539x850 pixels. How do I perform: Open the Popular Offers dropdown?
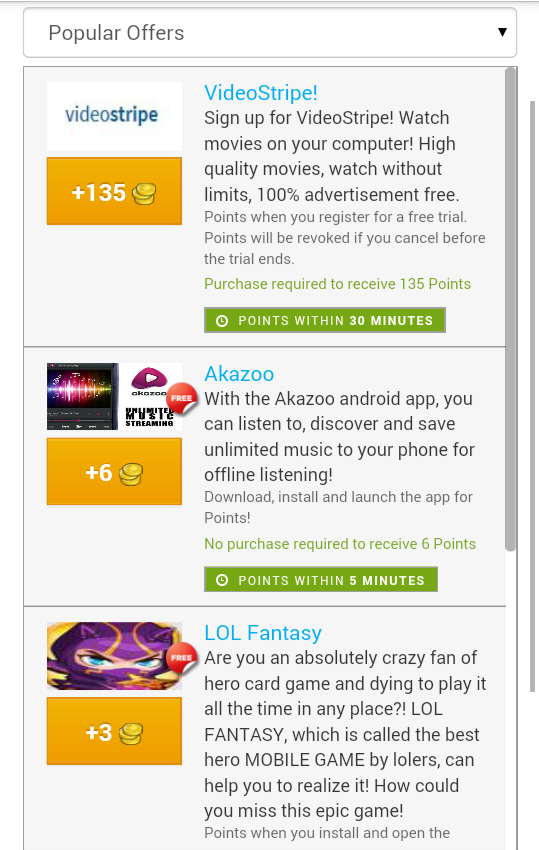coord(270,33)
